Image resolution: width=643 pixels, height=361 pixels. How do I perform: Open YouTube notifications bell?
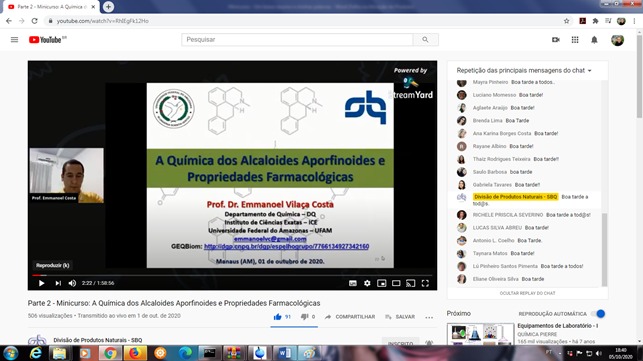pyautogui.click(x=594, y=40)
